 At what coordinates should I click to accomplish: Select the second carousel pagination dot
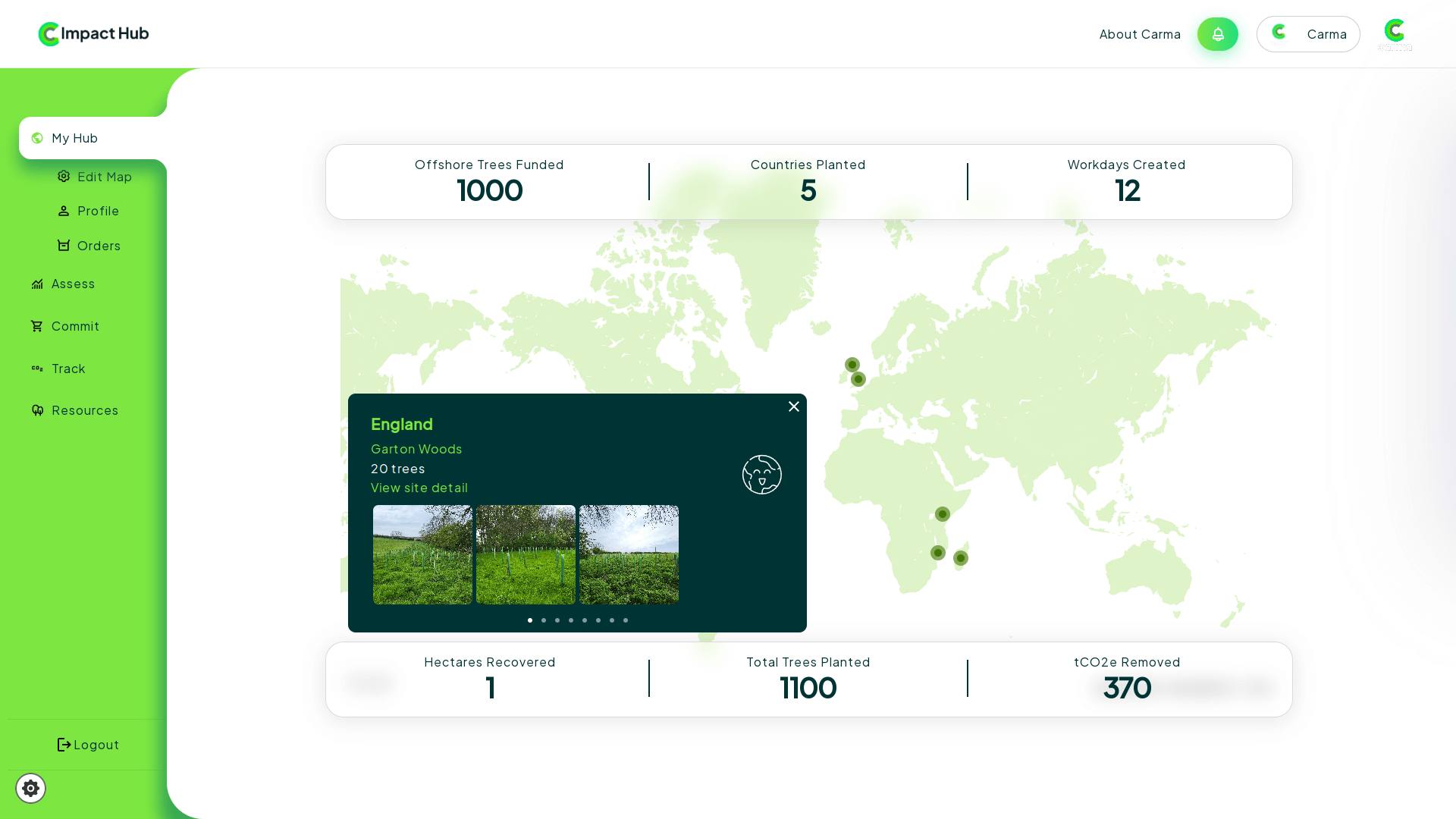pos(544,620)
